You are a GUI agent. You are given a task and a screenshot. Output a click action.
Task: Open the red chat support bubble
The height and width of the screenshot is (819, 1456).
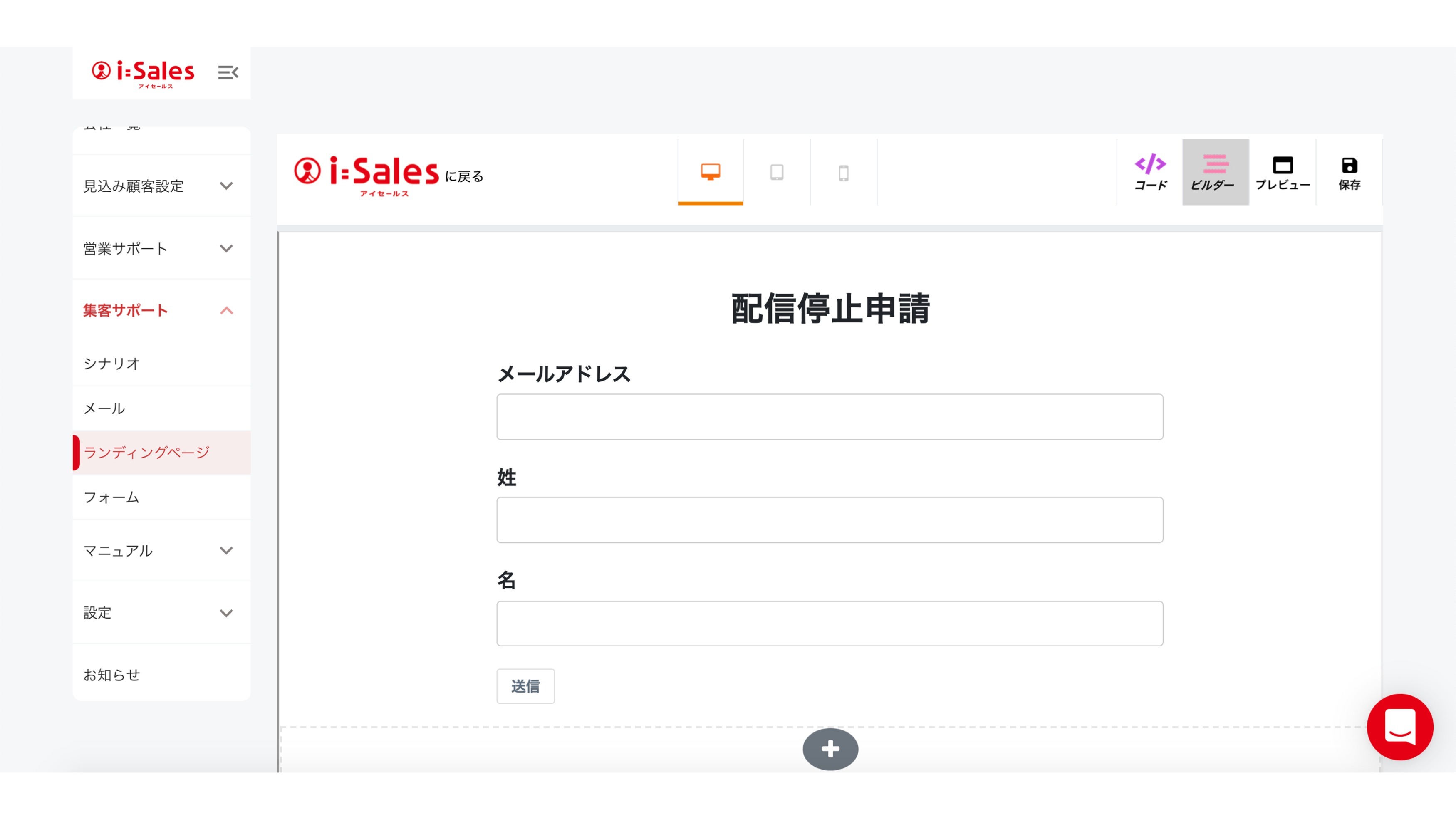(x=1399, y=727)
